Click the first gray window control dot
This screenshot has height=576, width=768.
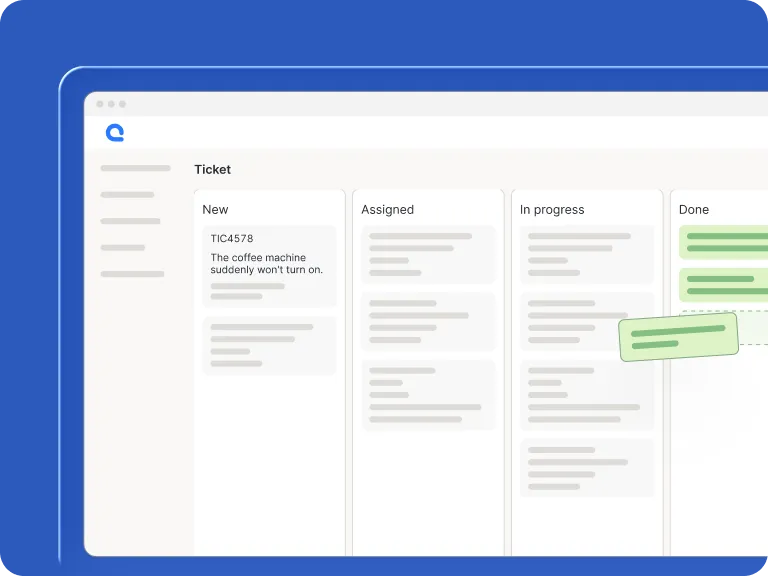pos(100,104)
